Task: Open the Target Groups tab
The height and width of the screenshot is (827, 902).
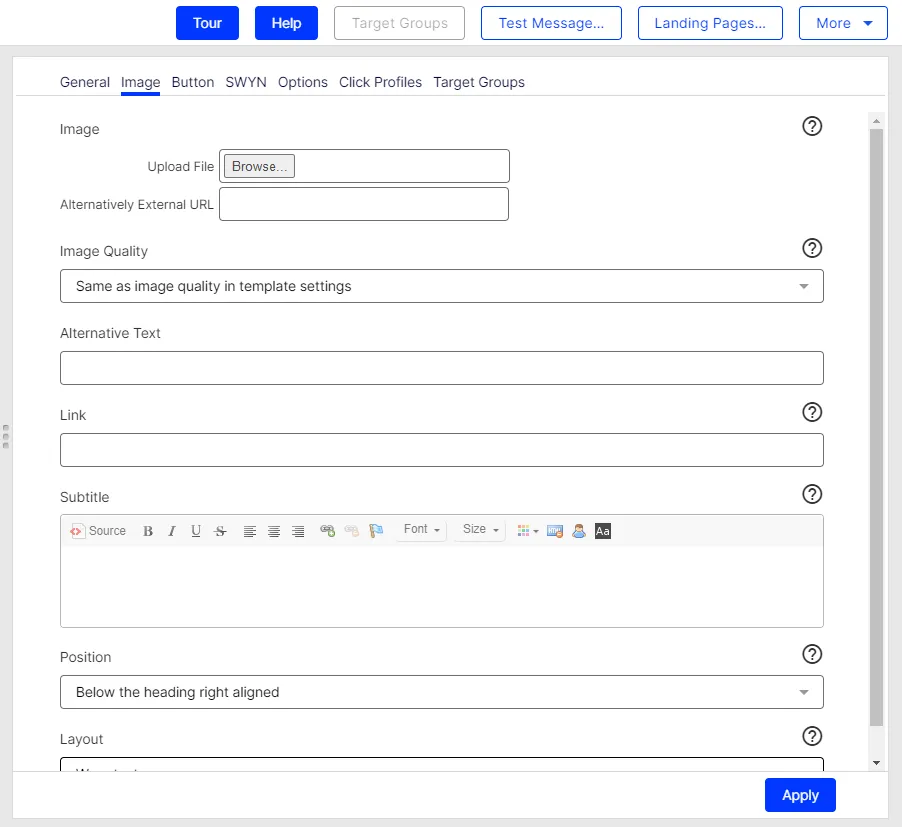Action: tap(479, 82)
